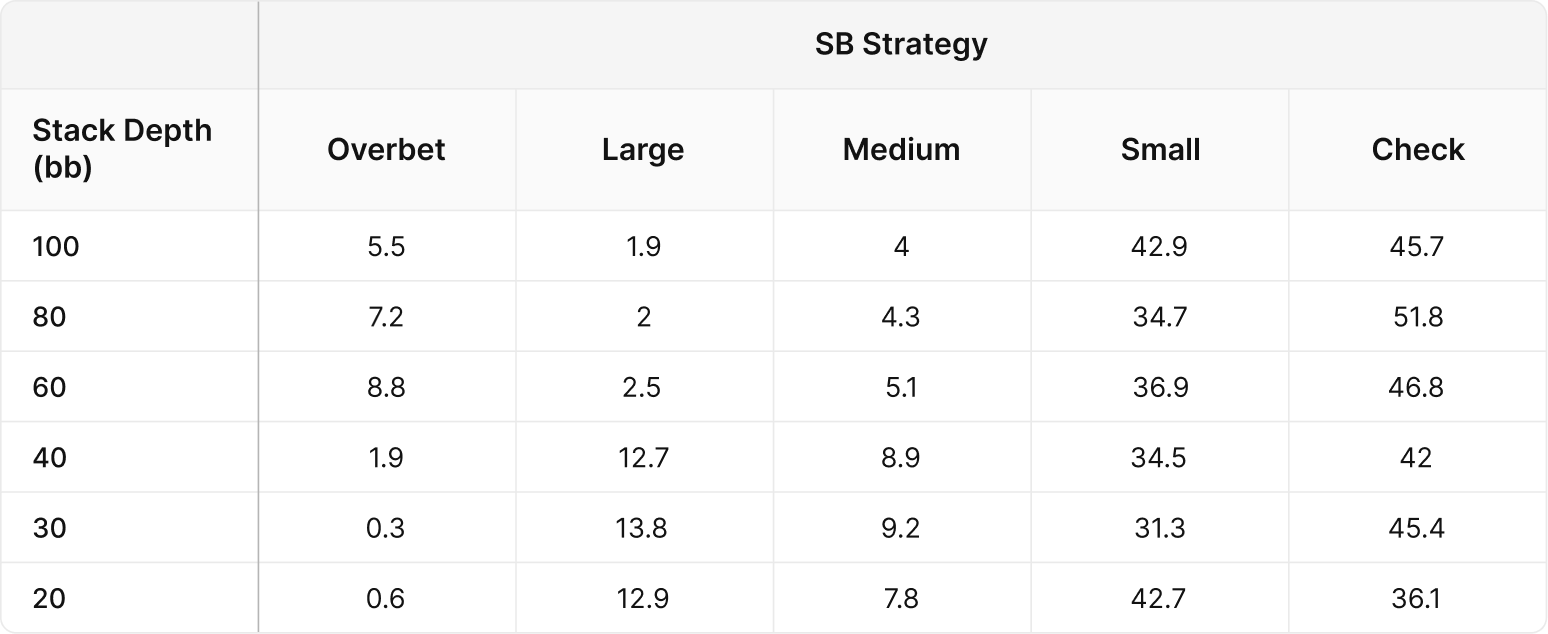Click the 9.2 Medium cell at 30bb
The height and width of the screenshot is (634, 1548).
pyautogui.click(x=901, y=528)
